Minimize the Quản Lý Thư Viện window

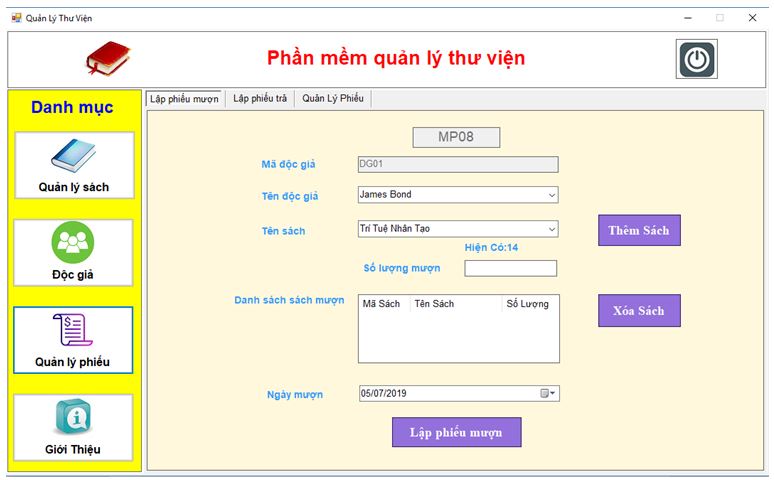click(688, 18)
